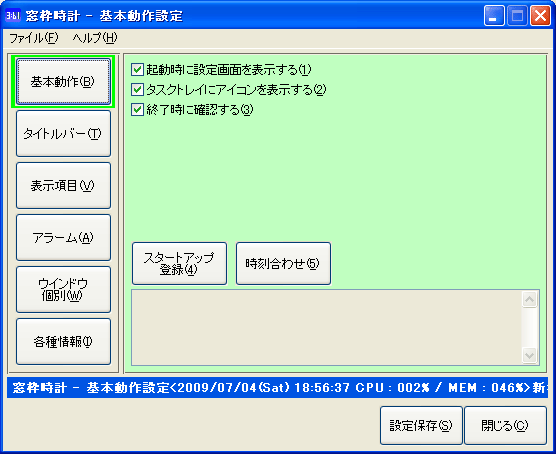
Task: Open the ファイル(F) menu
Action: click(34, 38)
